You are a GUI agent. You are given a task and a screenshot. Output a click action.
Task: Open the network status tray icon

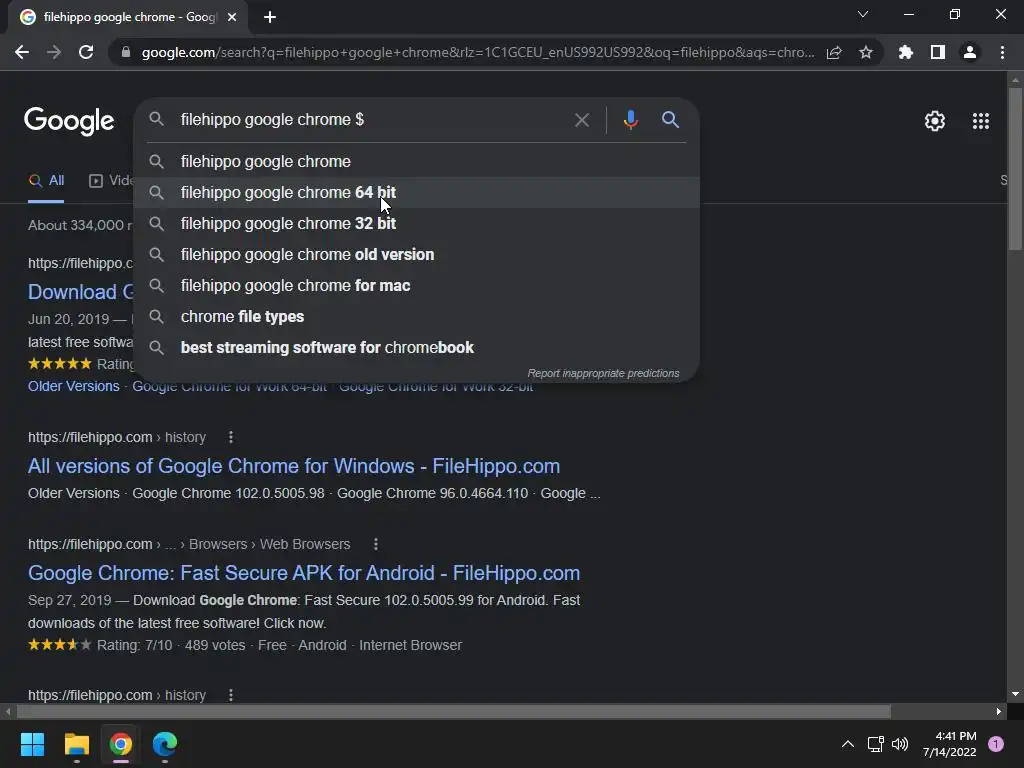pos(875,744)
